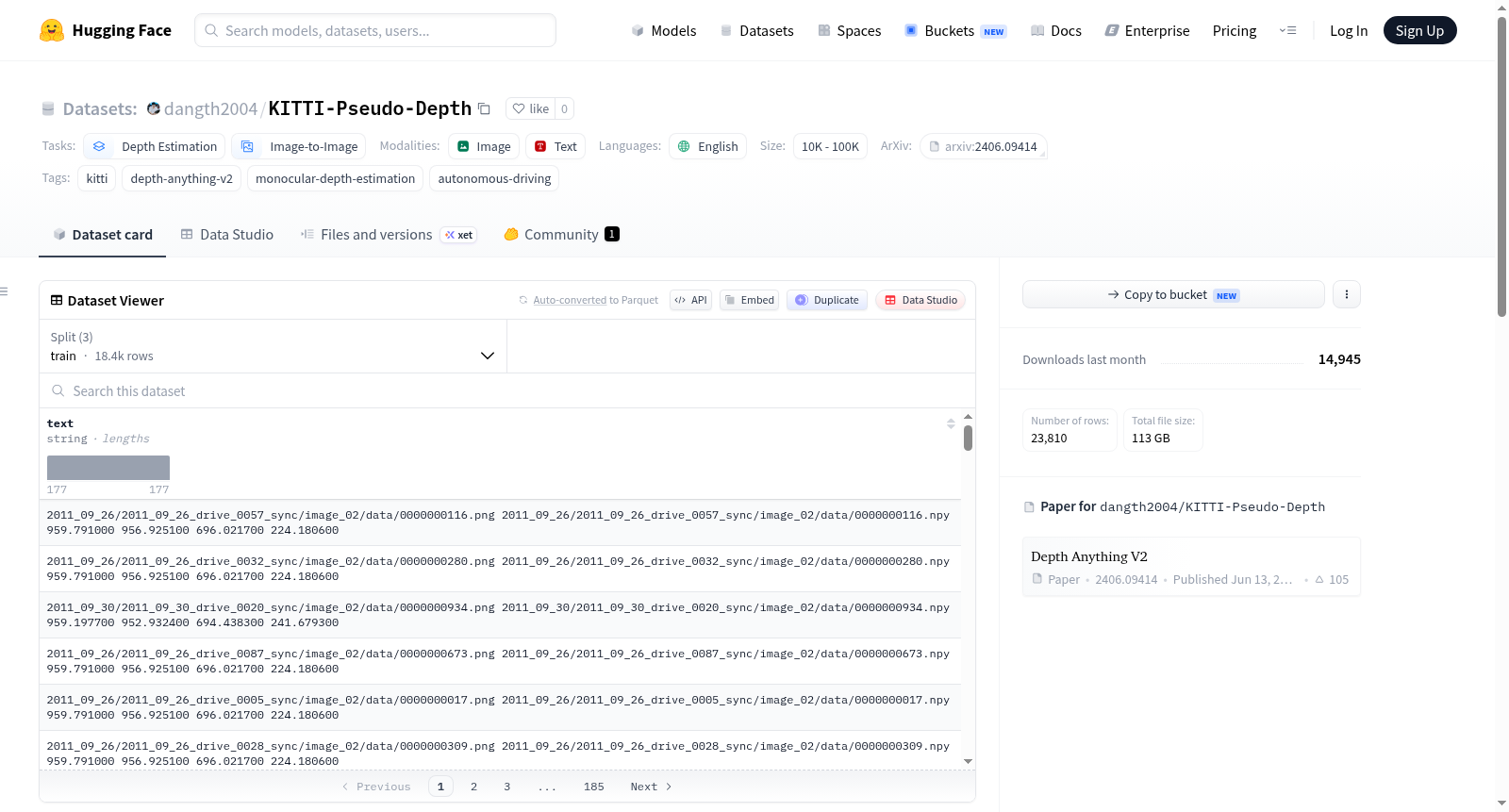
Task: Open the dangth2004 user avatar
Action: coord(154,108)
